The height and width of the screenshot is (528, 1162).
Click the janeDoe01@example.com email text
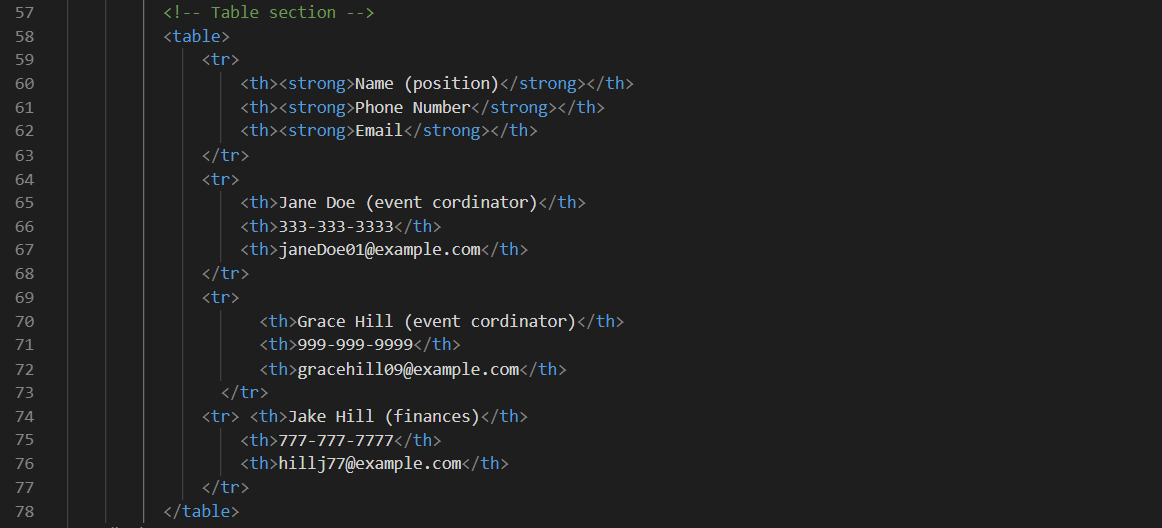(x=379, y=250)
